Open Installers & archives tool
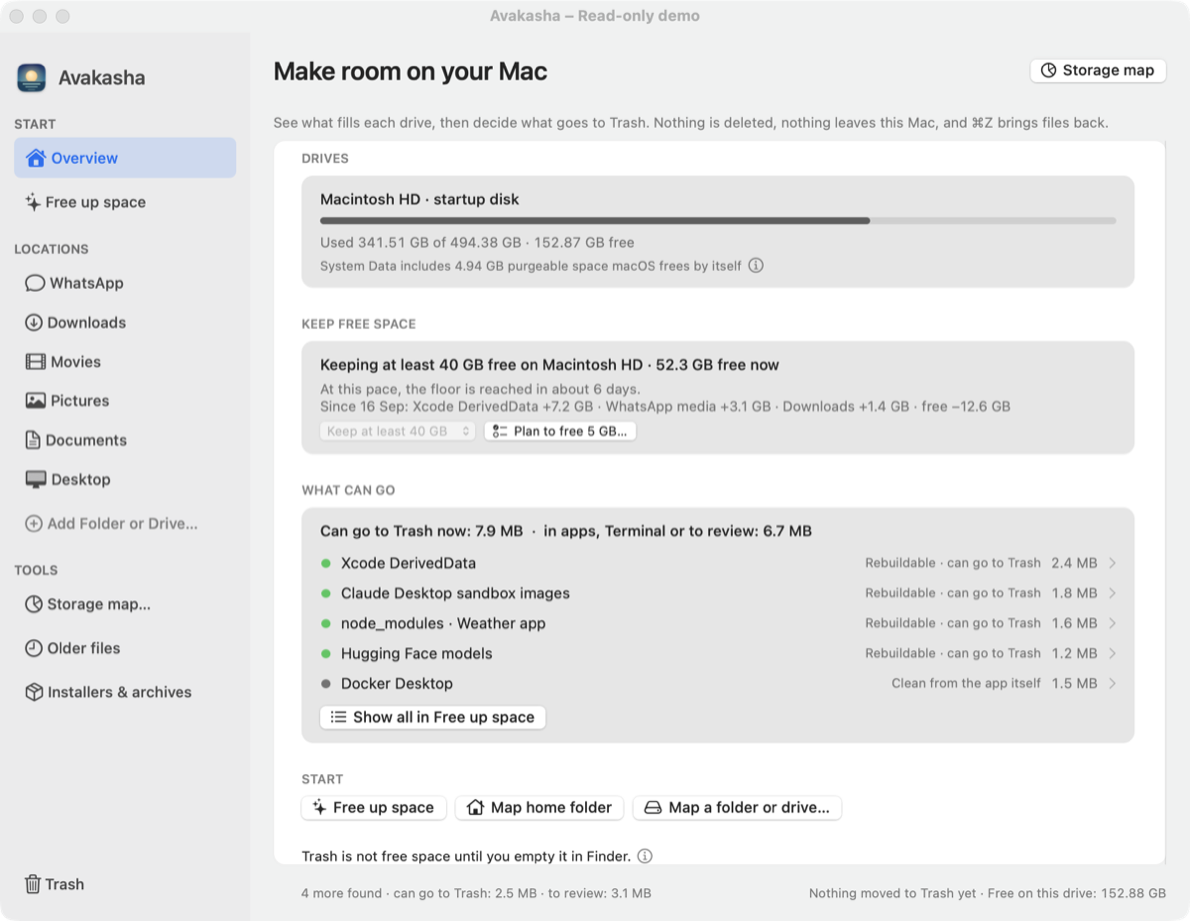 click(x=125, y=692)
